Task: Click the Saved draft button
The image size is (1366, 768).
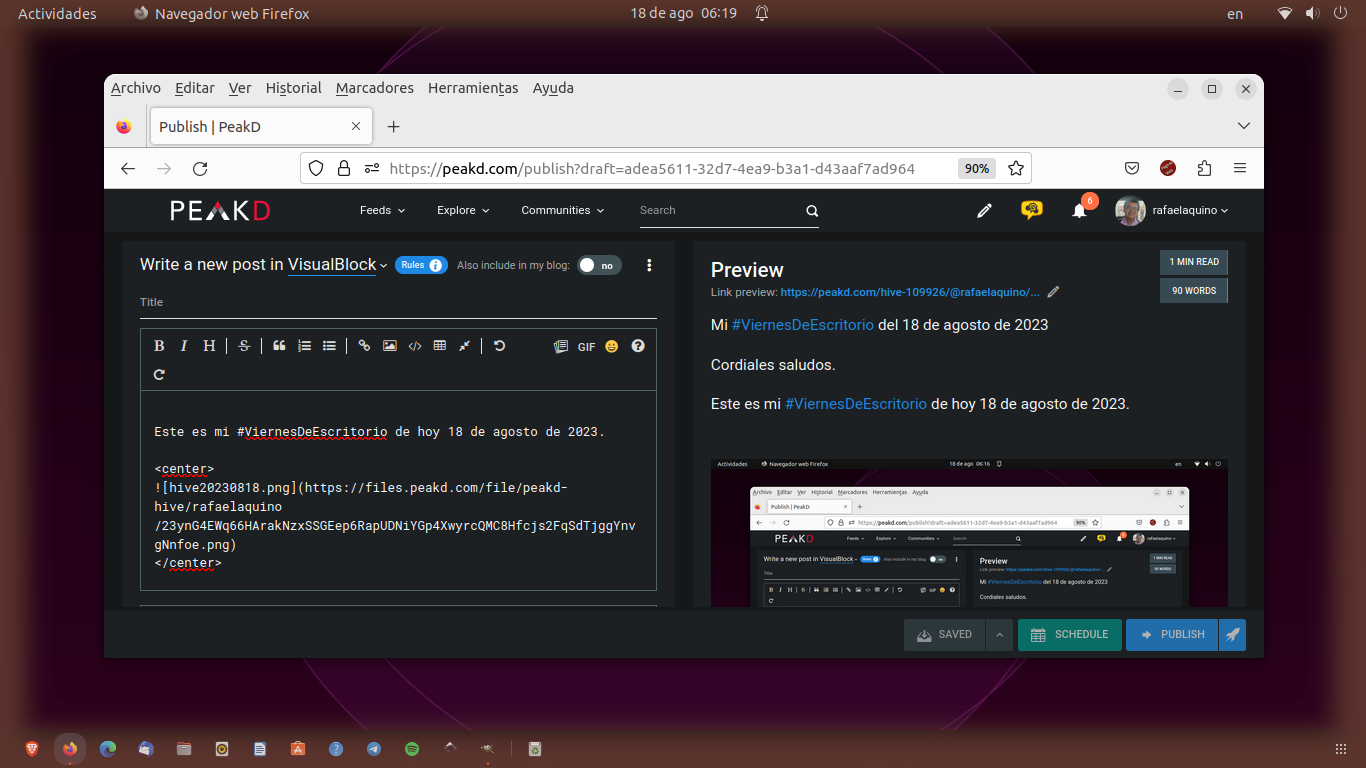Action: click(x=944, y=635)
